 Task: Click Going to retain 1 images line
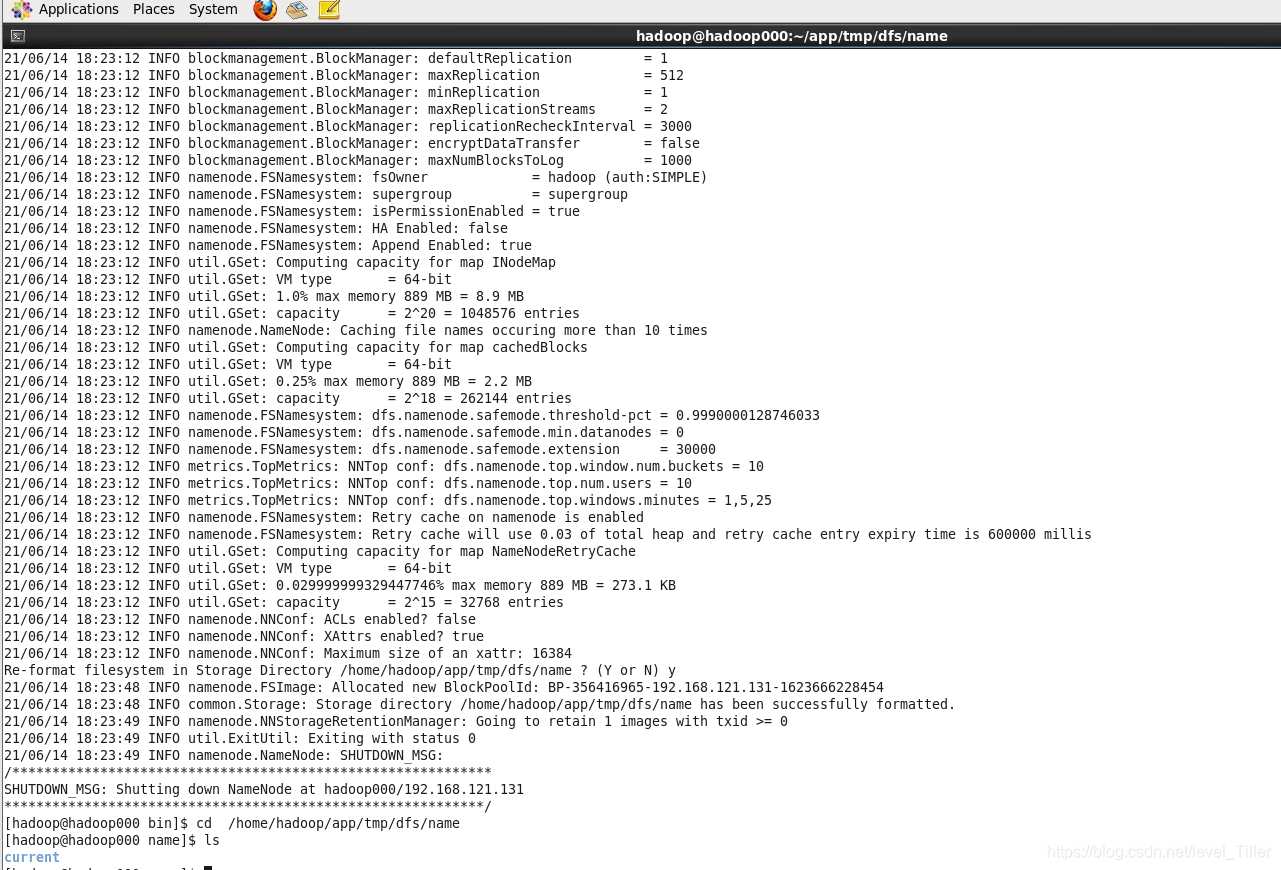pyautogui.click(x=396, y=721)
